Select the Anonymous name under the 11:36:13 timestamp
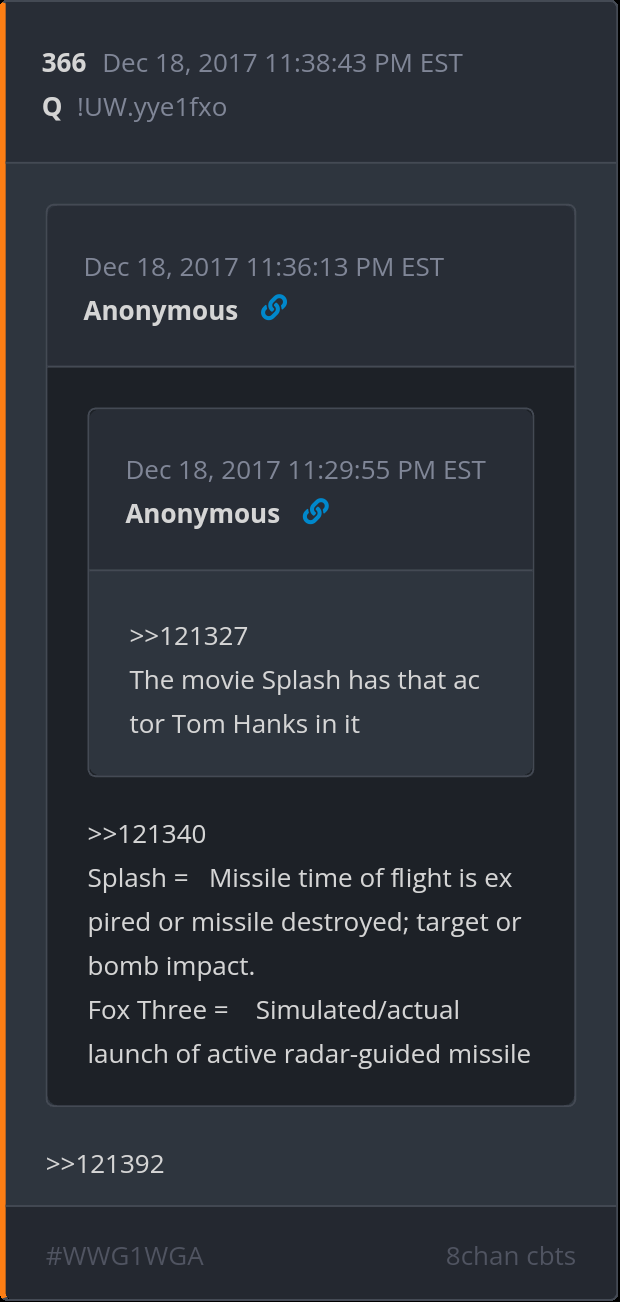The height and width of the screenshot is (1302, 620). pos(161,311)
